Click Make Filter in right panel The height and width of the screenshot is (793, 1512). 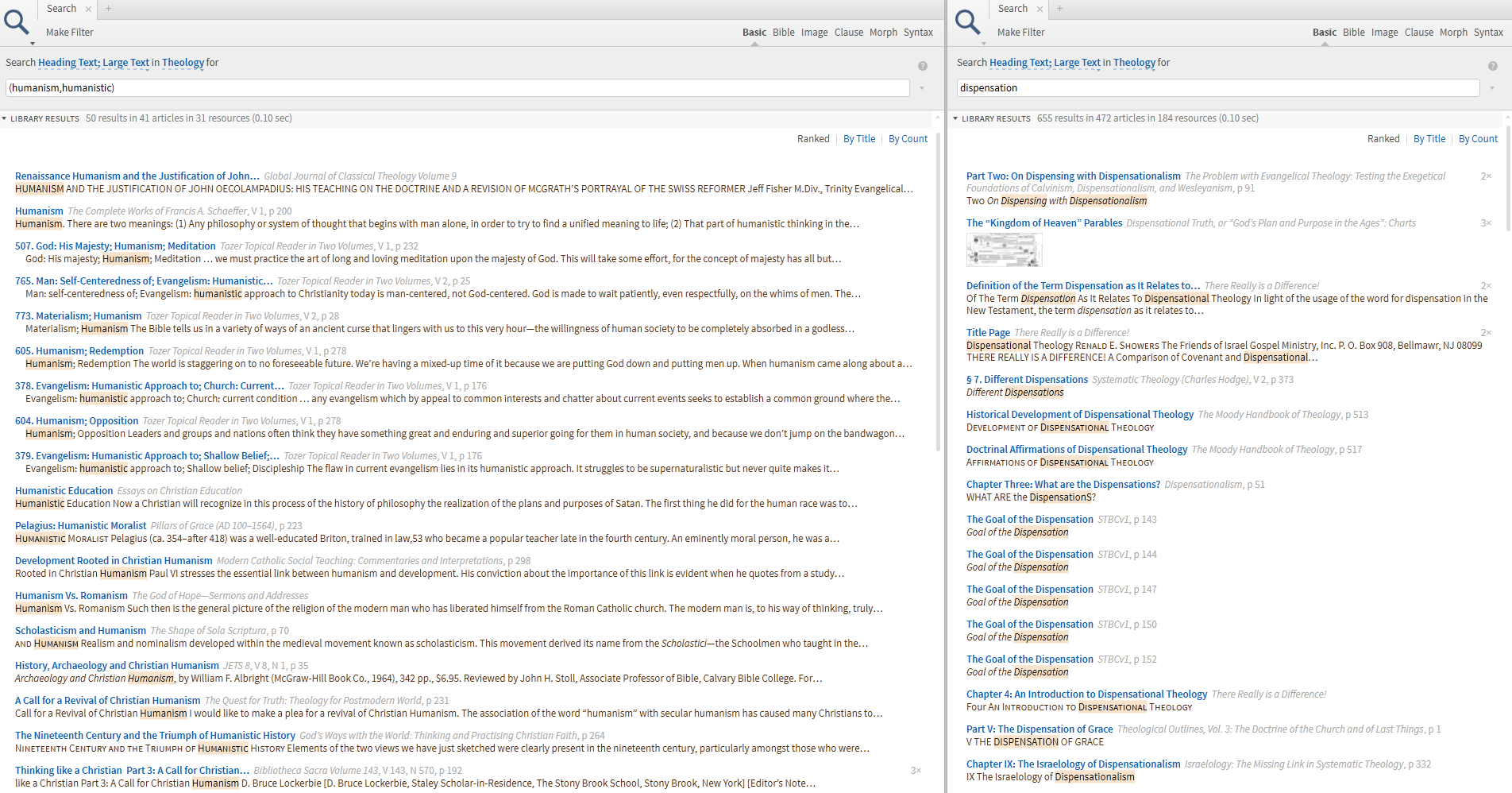point(1020,33)
